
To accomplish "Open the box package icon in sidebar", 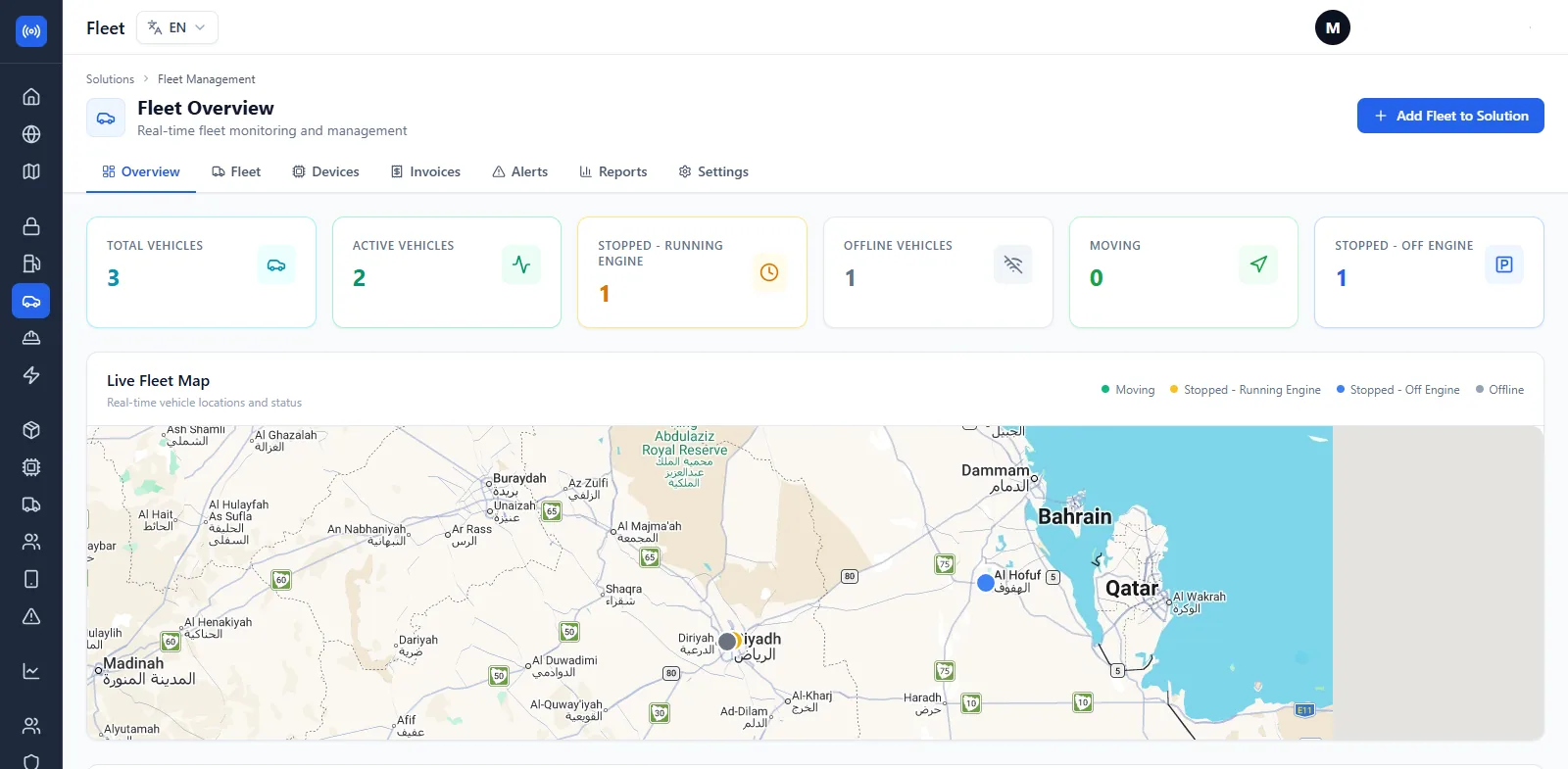I will click(x=31, y=430).
